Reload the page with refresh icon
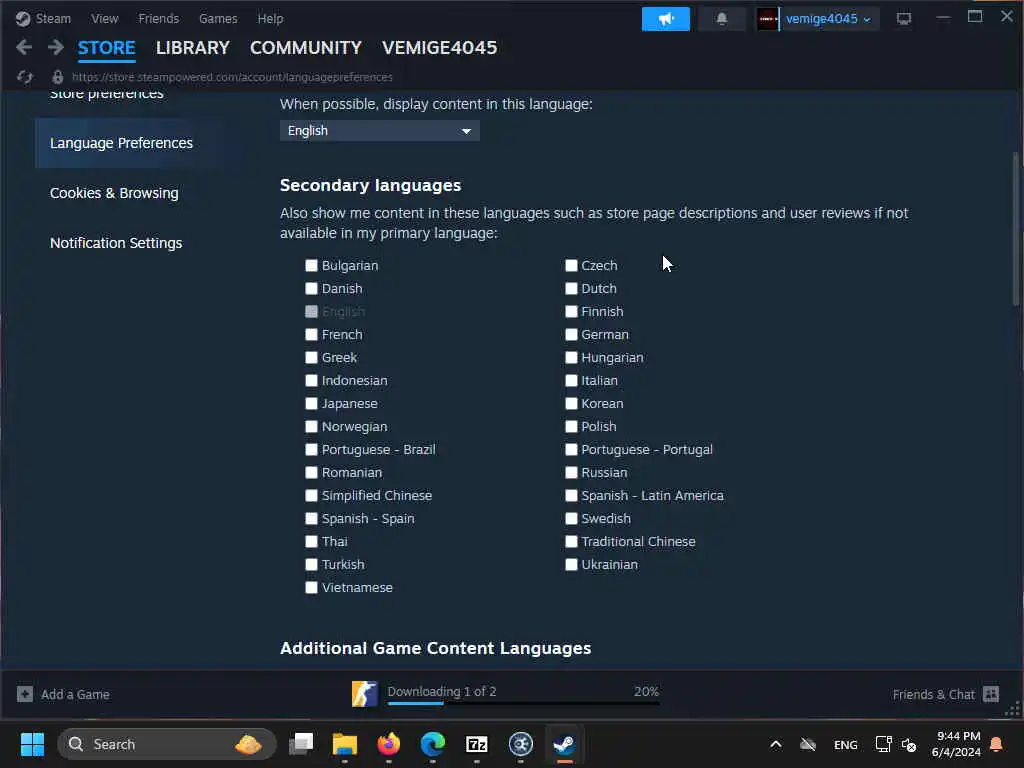Viewport: 1024px width, 768px height. (25, 77)
